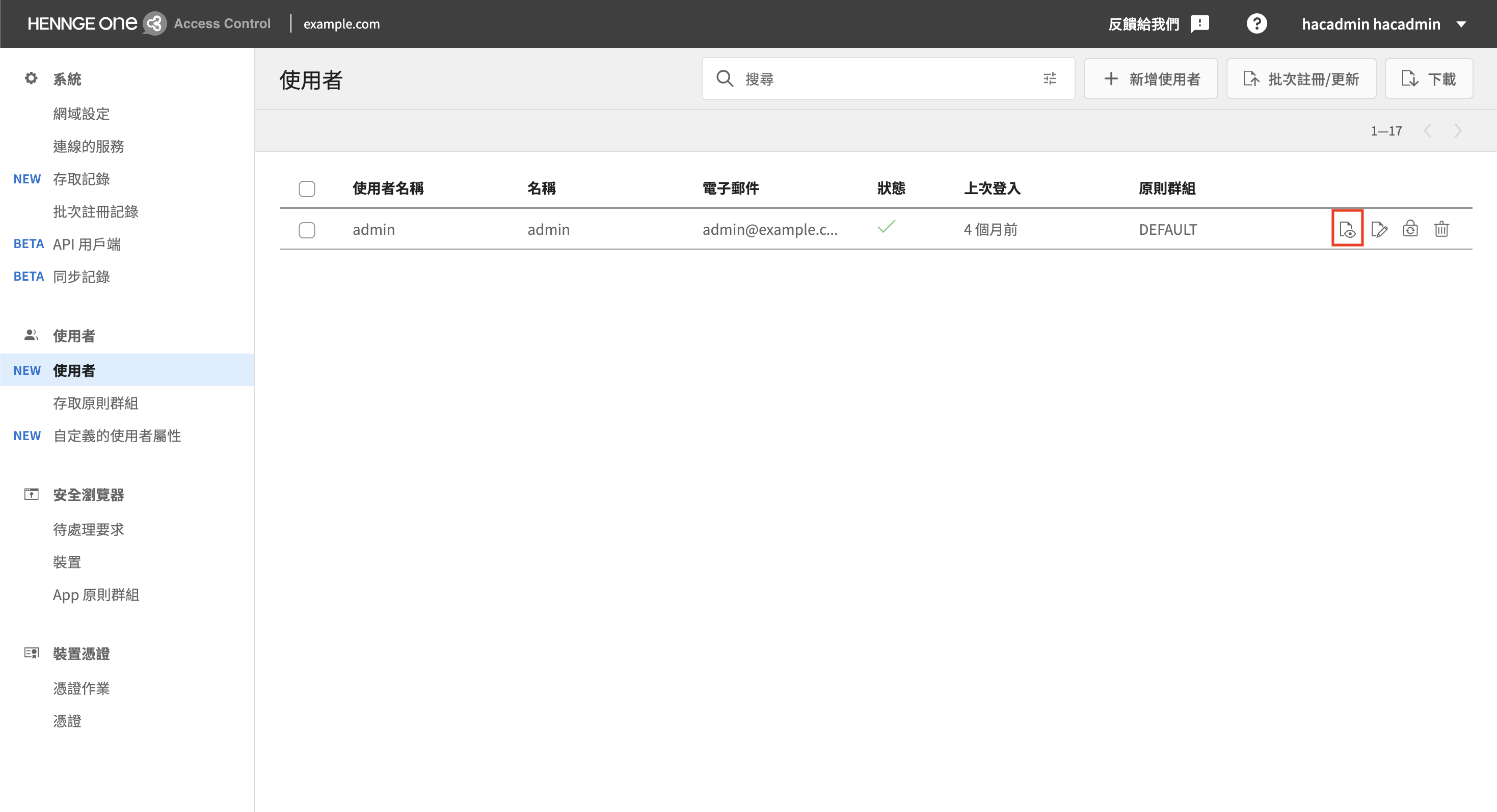Go to next page of users
1497x812 pixels.
(x=1457, y=131)
